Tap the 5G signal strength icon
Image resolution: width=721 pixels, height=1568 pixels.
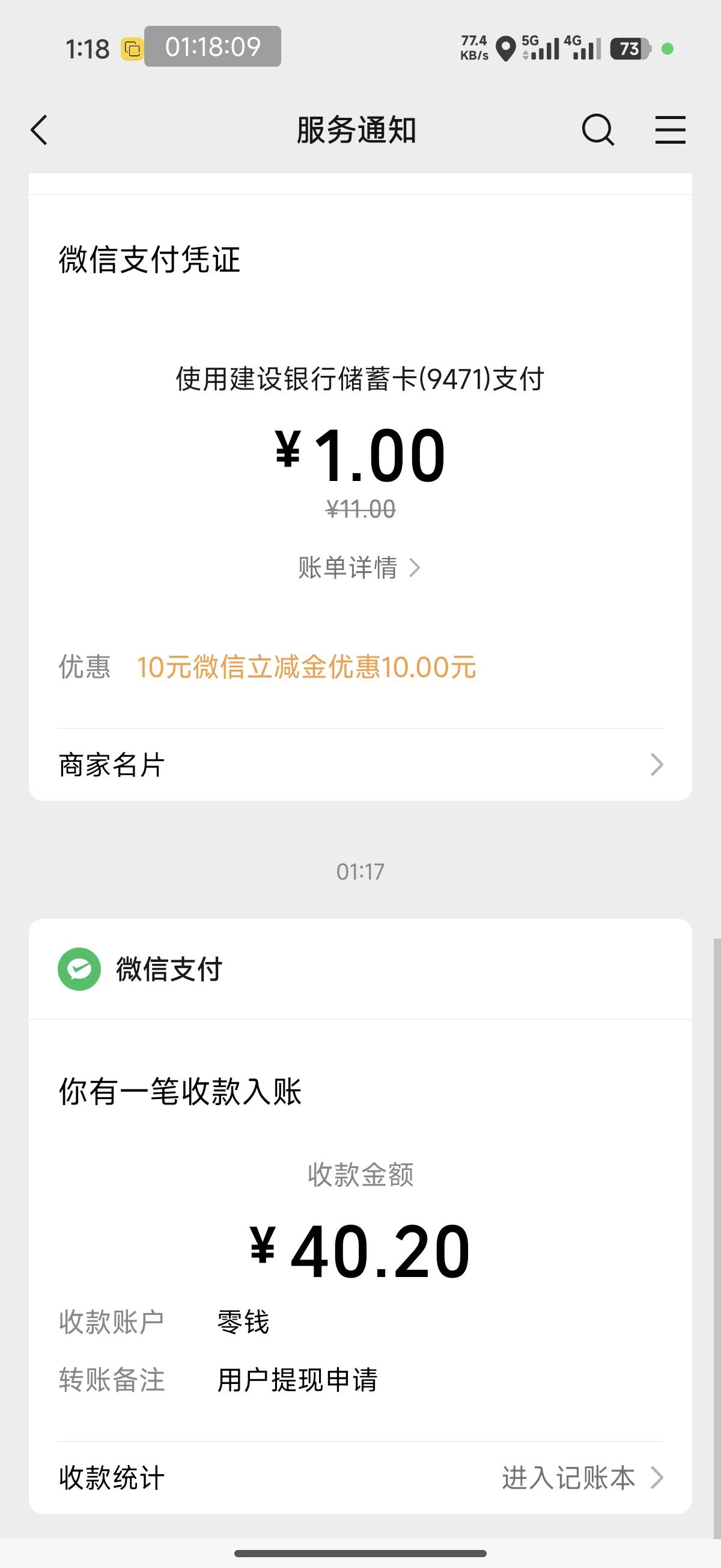540,48
